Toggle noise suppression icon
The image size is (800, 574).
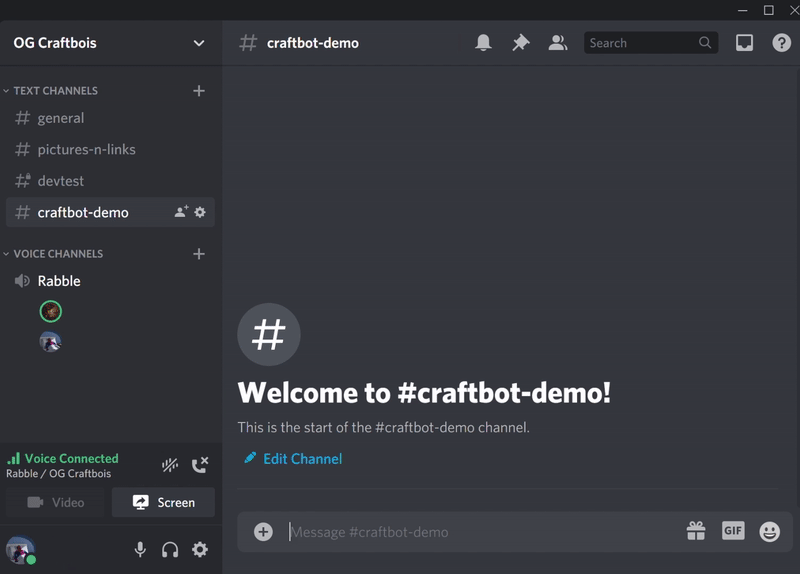click(x=170, y=465)
